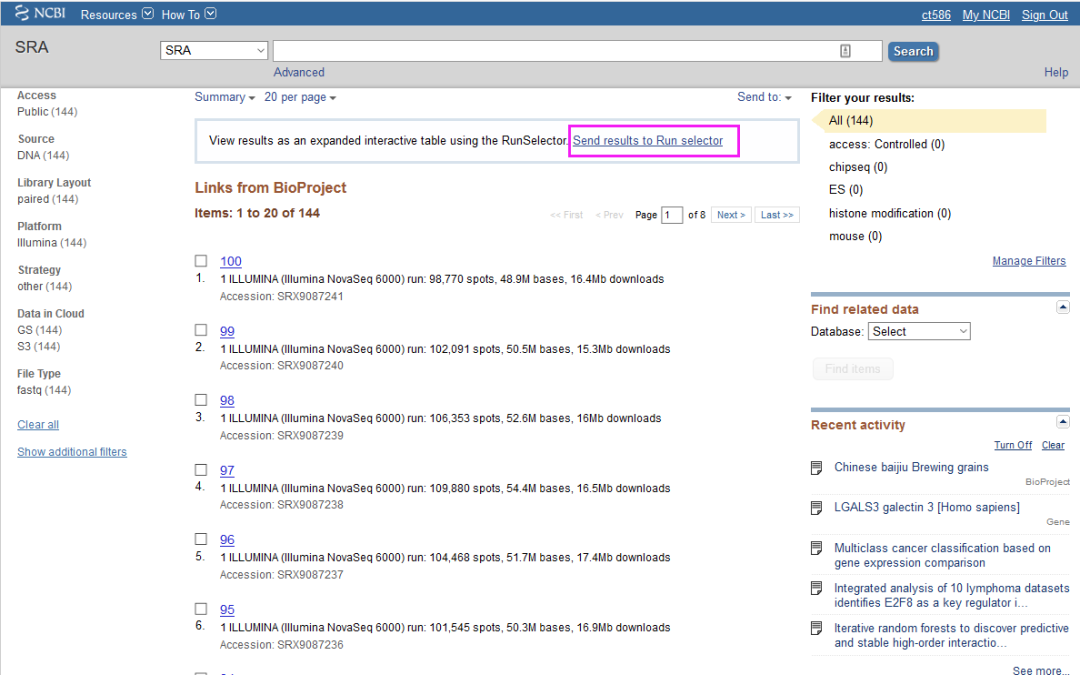The image size is (1080, 675).
Task: Expand the Resources menu
Action: click(117, 14)
